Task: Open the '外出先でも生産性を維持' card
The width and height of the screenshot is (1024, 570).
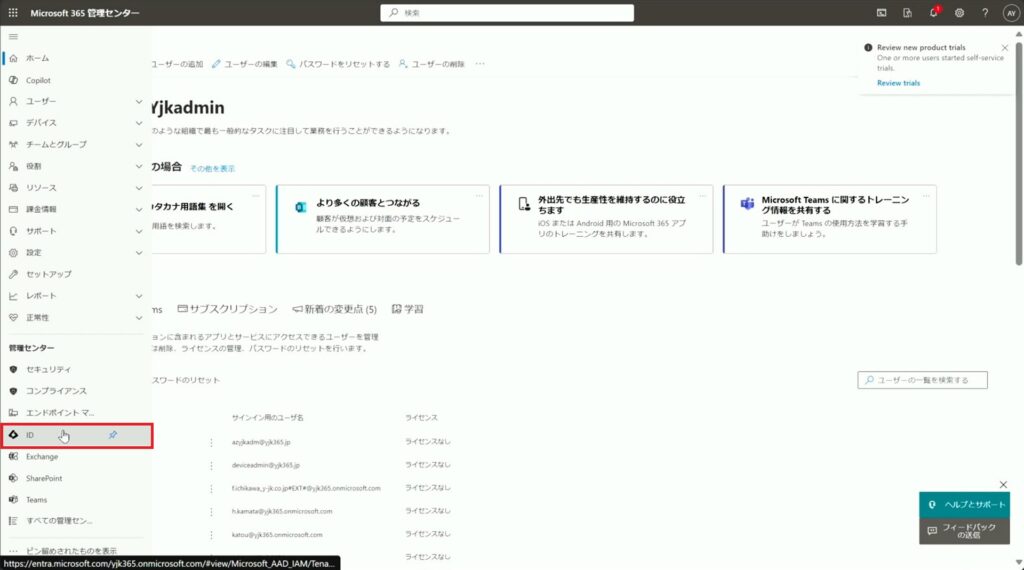Action: pyautogui.click(x=606, y=219)
